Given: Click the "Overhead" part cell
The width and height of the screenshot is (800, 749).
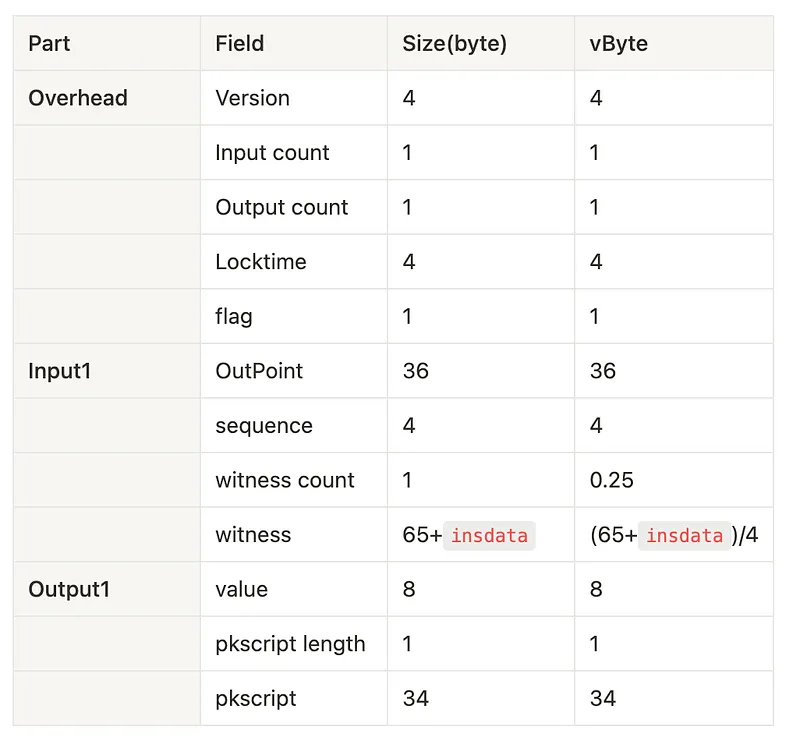Looking at the screenshot, I should pyautogui.click(x=78, y=98).
